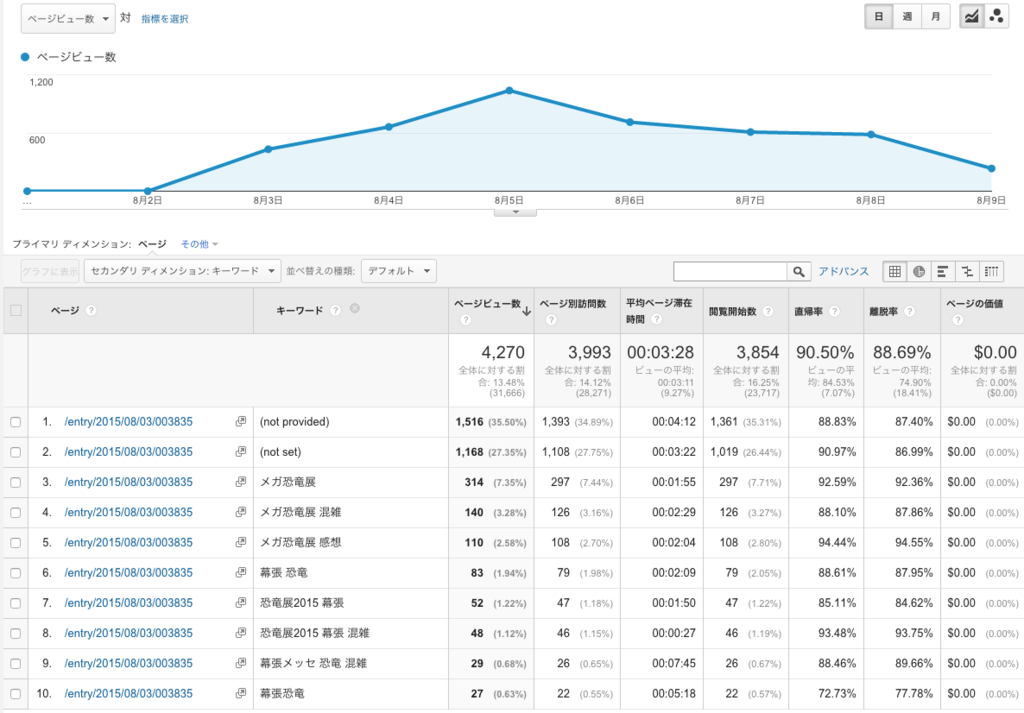Image resolution: width=1024 pixels, height=713 pixels.
Task: Open セカンダリ ディメンション キーワード dropdown
Action: (x=182, y=271)
